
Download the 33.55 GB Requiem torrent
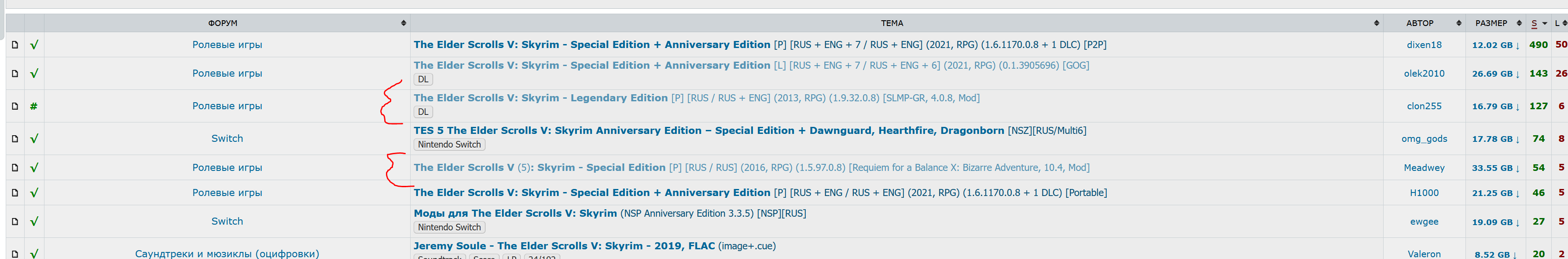pos(1495,168)
